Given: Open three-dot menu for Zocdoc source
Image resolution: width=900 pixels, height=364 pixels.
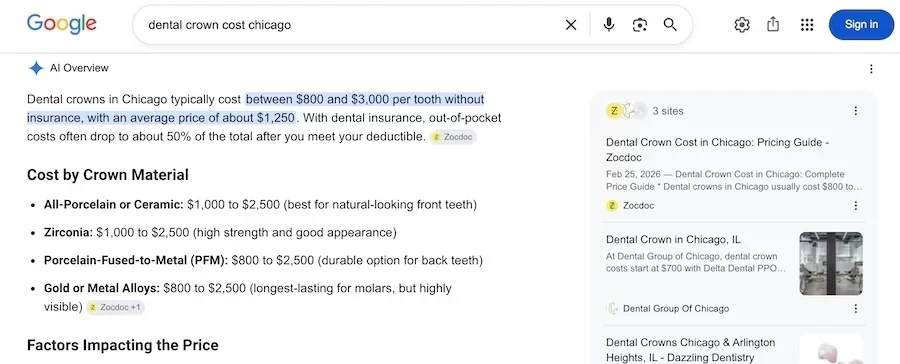Looking at the screenshot, I should pos(855,206).
